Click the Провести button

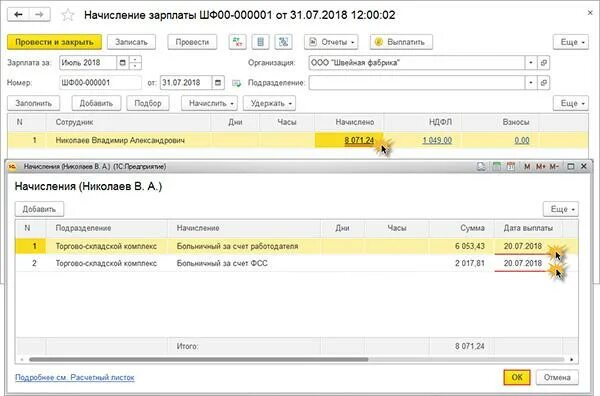point(192,42)
